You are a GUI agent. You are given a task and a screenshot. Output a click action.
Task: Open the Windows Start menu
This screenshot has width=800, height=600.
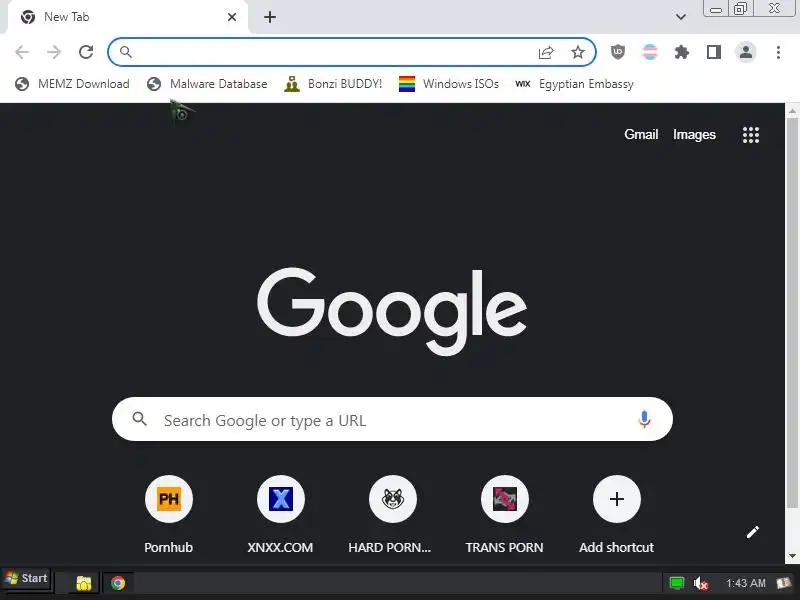pos(27,579)
